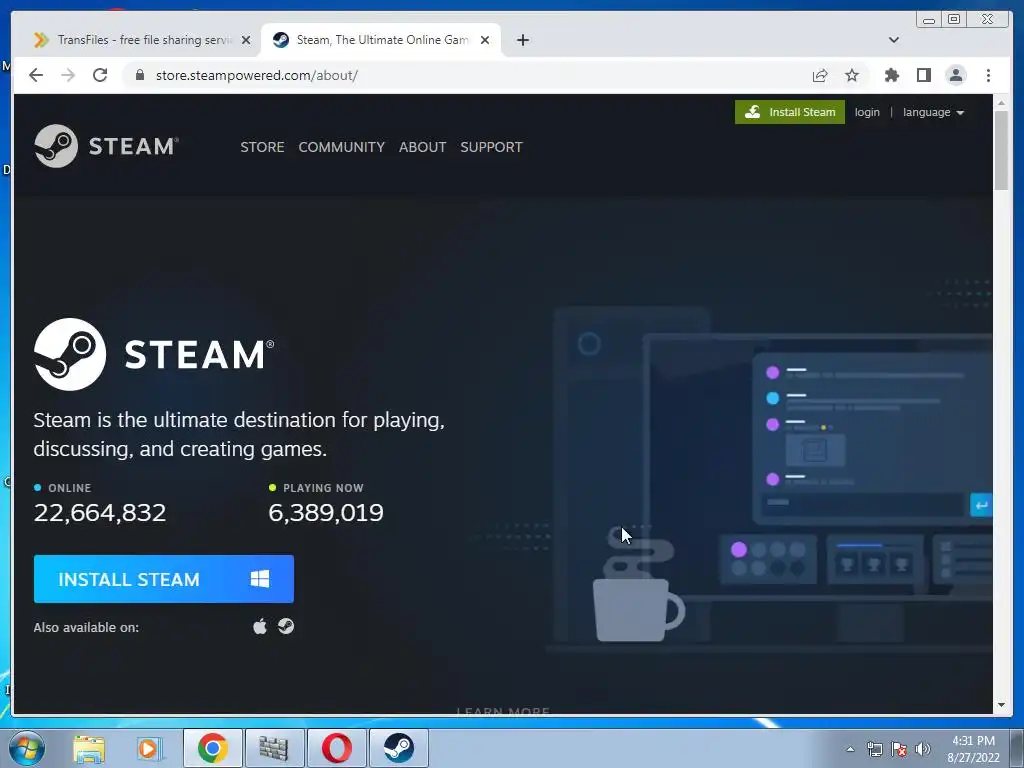The image size is (1024, 768).
Task: Switch to Chrome on the taskbar
Action: [213, 748]
